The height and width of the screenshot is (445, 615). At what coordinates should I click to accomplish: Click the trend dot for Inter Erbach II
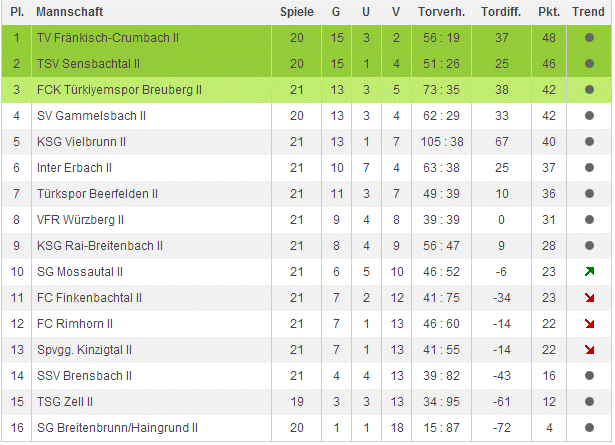pyautogui.click(x=589, y=167)
